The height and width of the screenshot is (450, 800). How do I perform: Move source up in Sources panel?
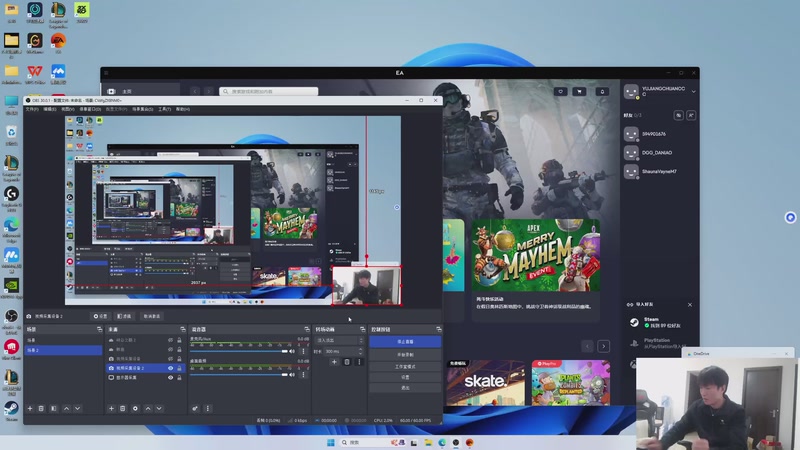click(x=148, y=409)
